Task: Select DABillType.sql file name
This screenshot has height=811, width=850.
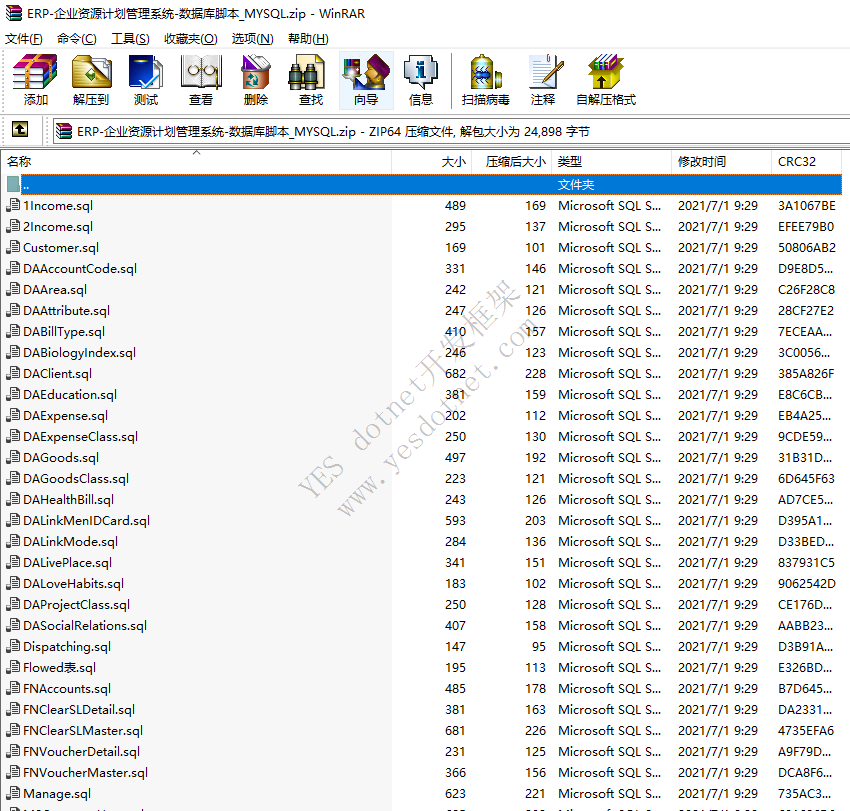Action: click(64, 332)
